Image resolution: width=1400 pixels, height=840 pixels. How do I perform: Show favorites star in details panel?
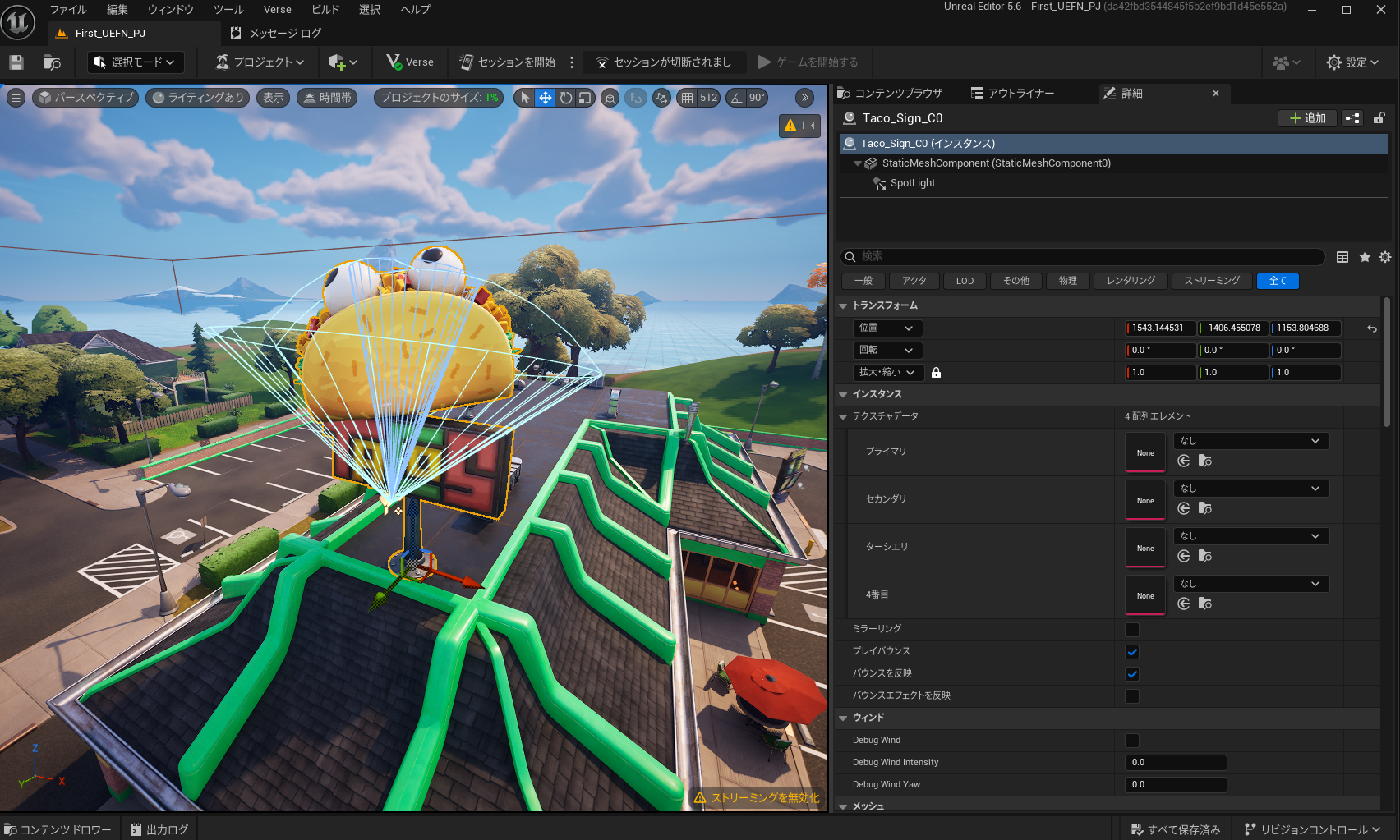click(x=1365, y=257)
